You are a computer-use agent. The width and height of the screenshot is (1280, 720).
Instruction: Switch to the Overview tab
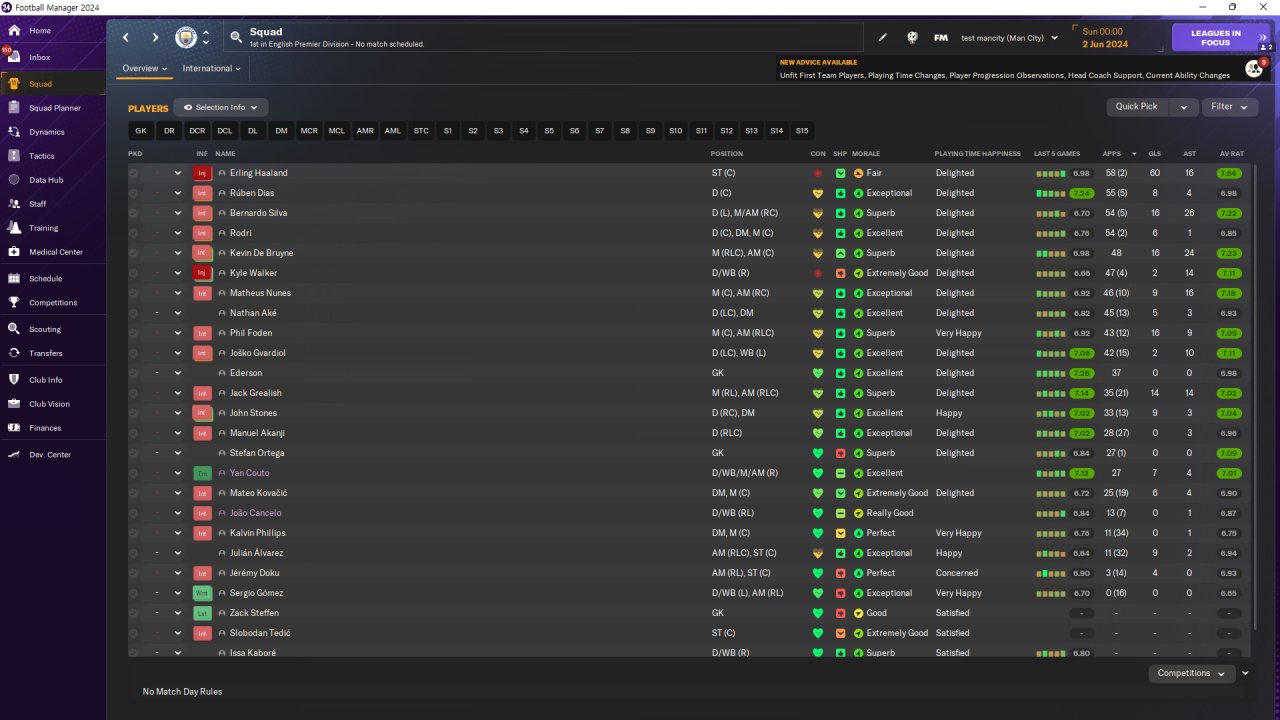[145, 69]
